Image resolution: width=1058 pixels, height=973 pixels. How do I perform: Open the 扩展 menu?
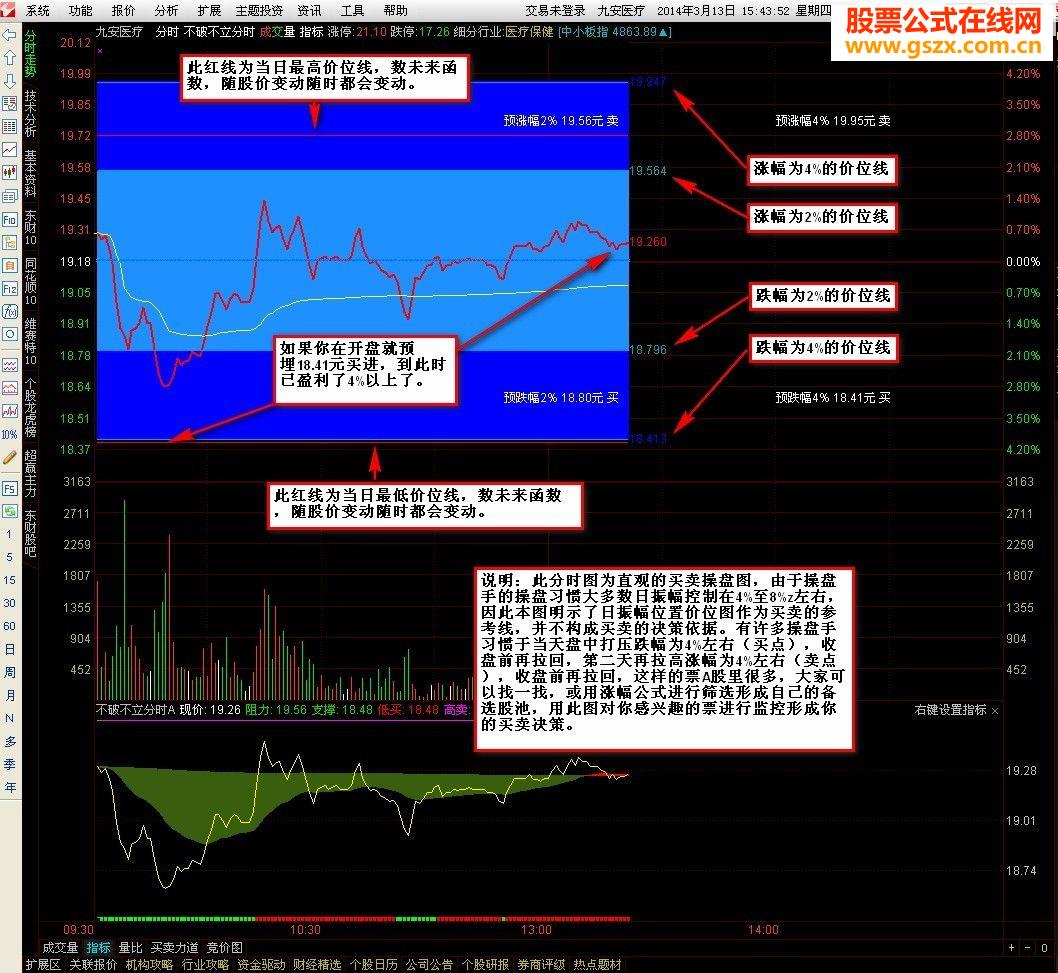tap(209, 11)
